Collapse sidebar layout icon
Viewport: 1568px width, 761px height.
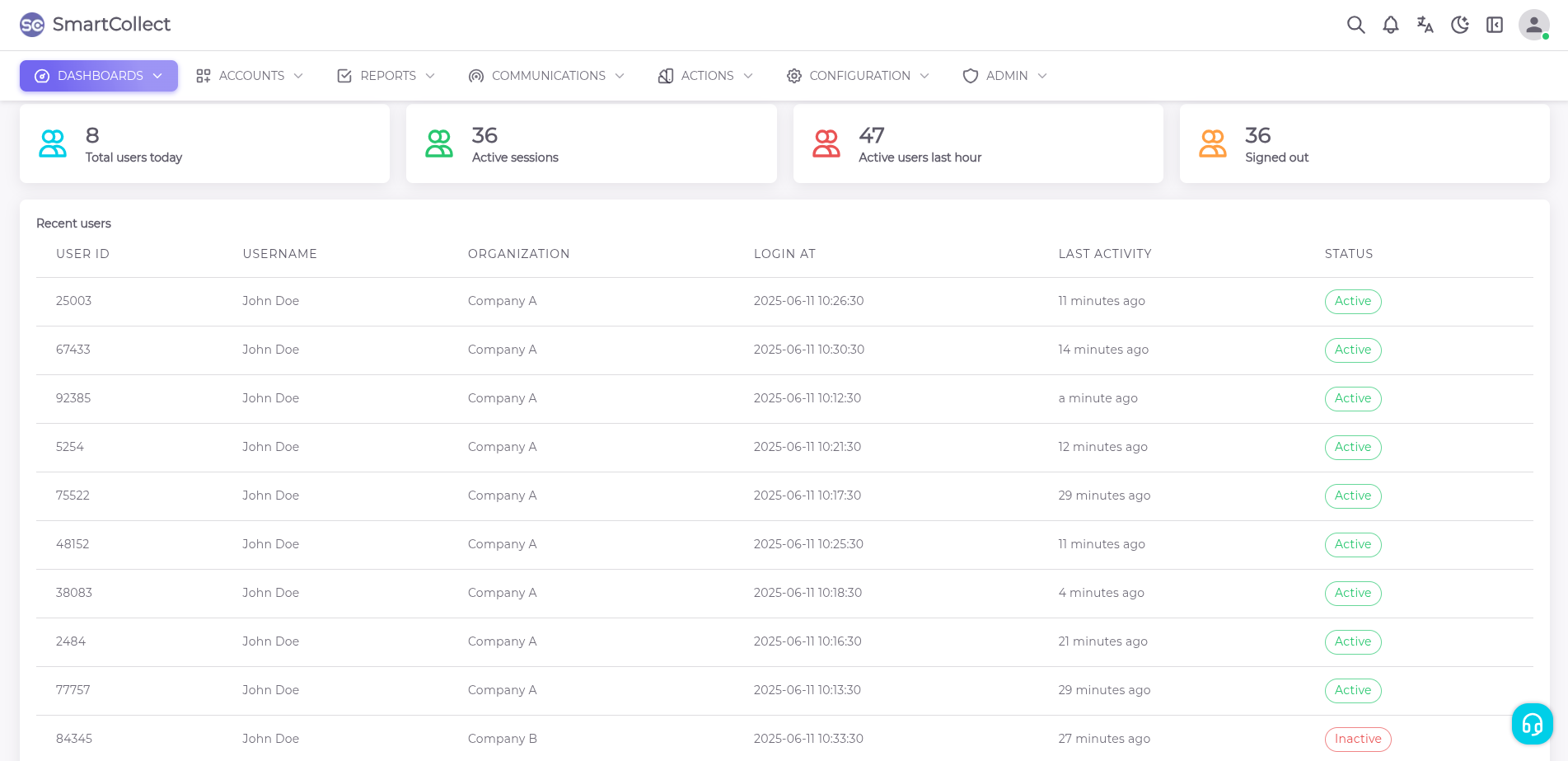pyautogui.click(x=1495, y=25)
